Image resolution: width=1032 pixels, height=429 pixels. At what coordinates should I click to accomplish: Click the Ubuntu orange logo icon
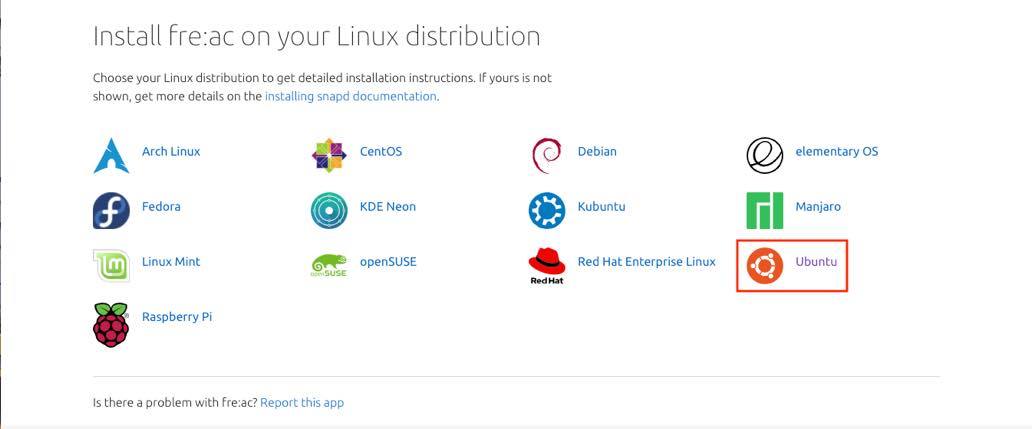point(765,265)
